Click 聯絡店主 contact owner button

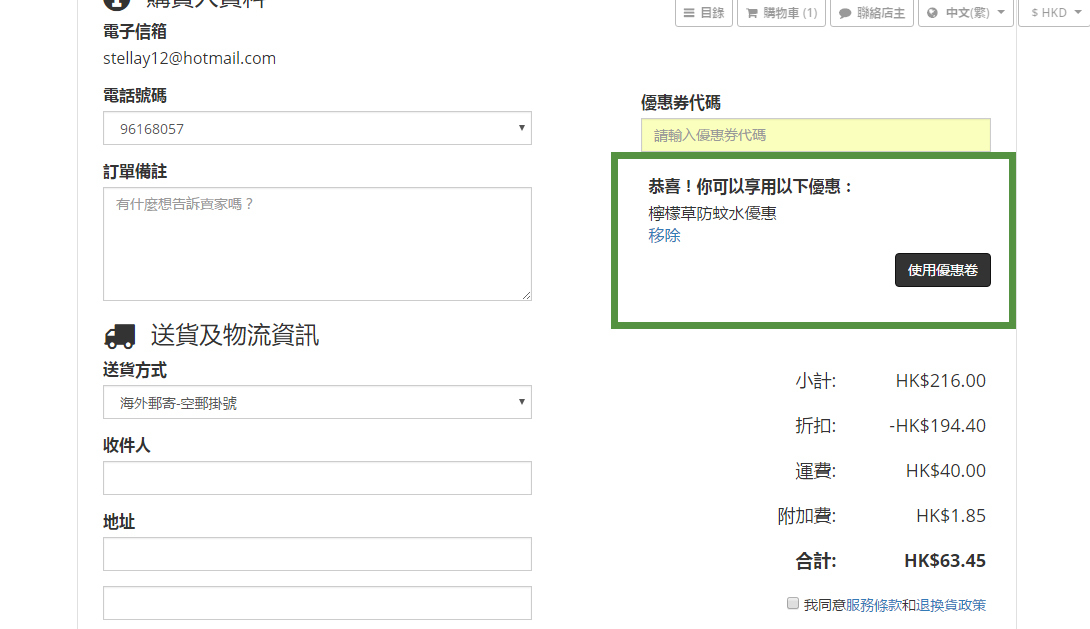tap(872, 13)
